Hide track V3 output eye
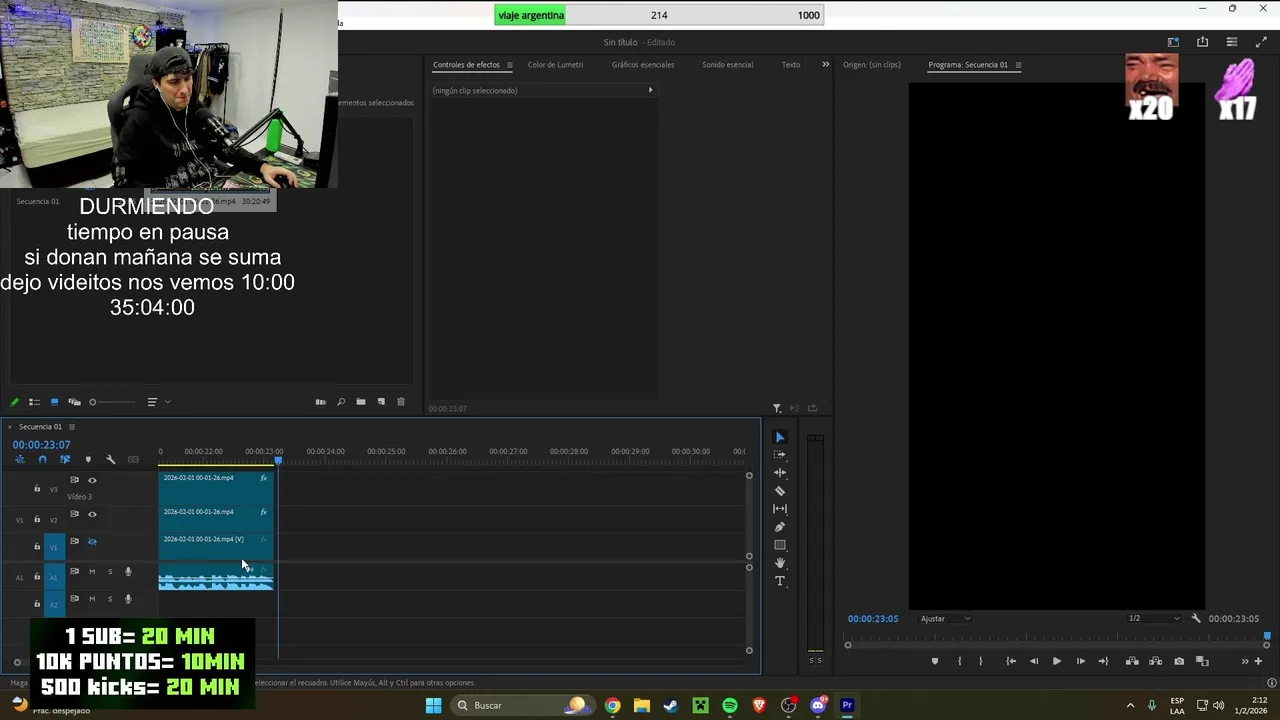 pyautogui.click(x=92, y=480)
